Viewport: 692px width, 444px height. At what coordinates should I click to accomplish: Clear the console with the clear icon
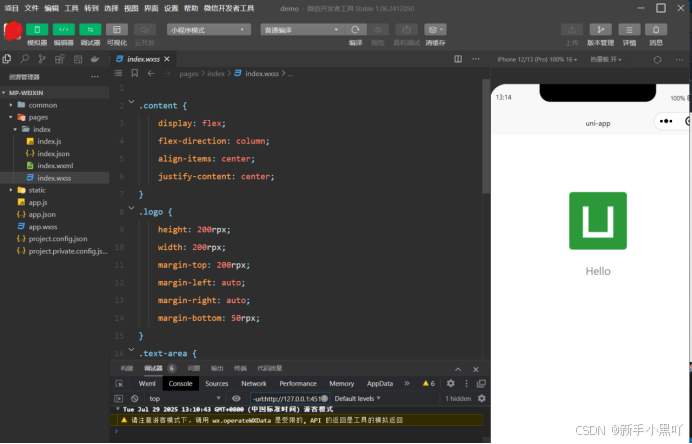(135, 399)
